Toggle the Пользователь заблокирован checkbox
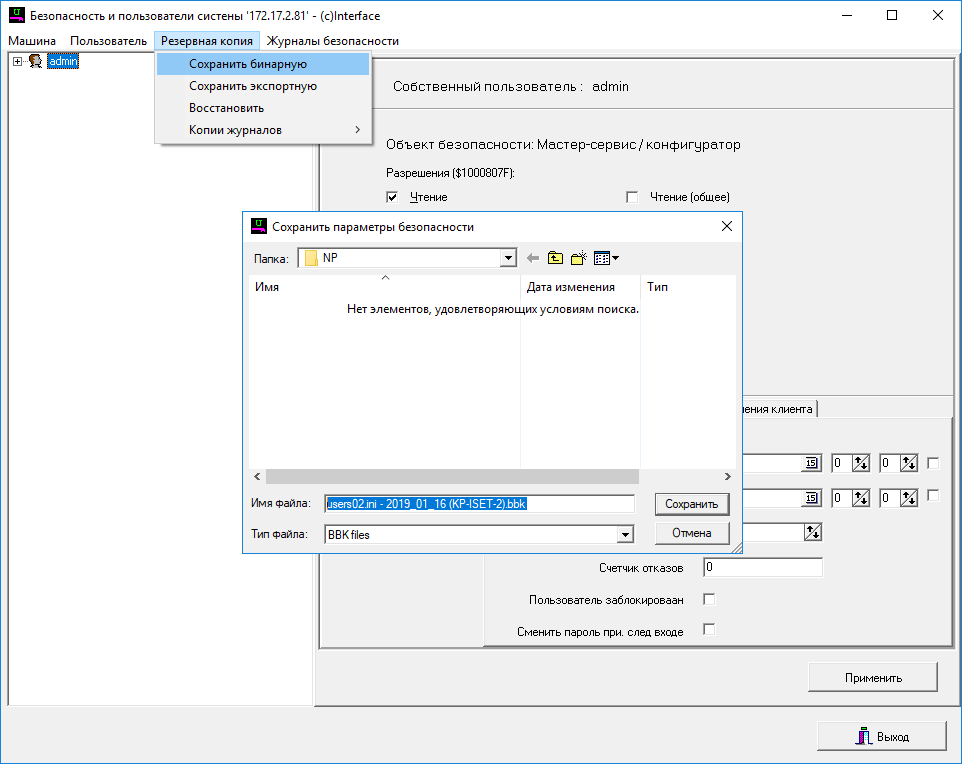The height and width of the screenshot is (764, 962). (x=709, y=600)
